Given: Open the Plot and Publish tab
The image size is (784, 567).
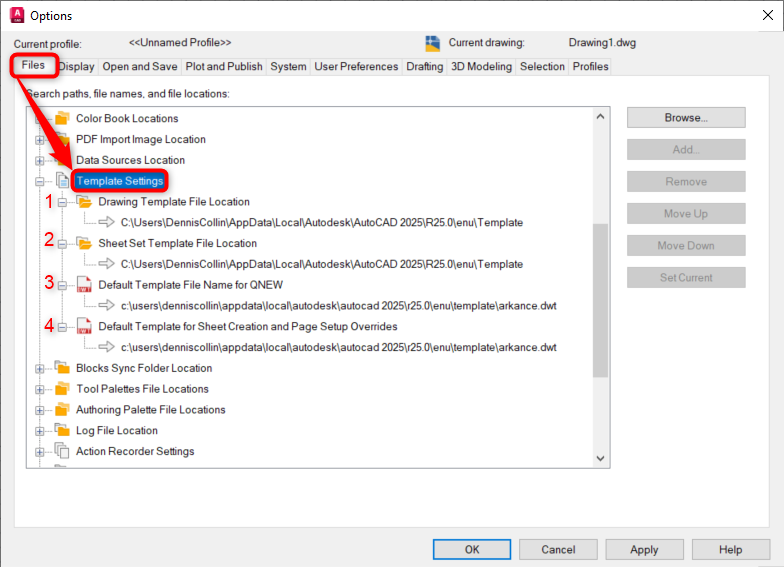Looking at the screenshot, I should coord(224,66).
